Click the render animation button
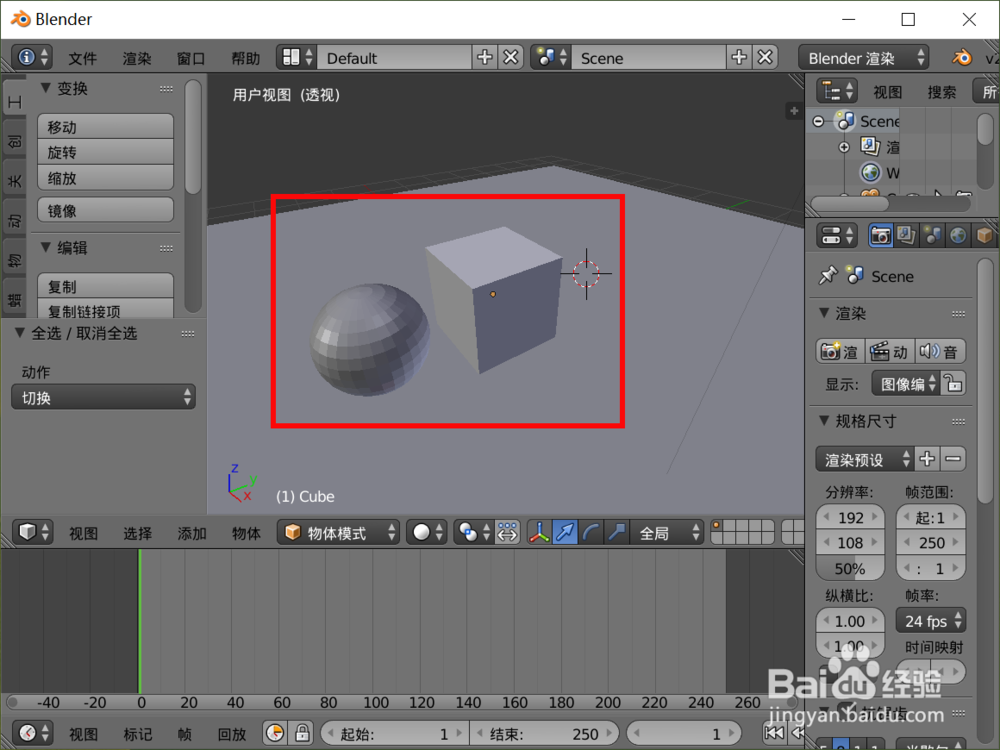 890,351
